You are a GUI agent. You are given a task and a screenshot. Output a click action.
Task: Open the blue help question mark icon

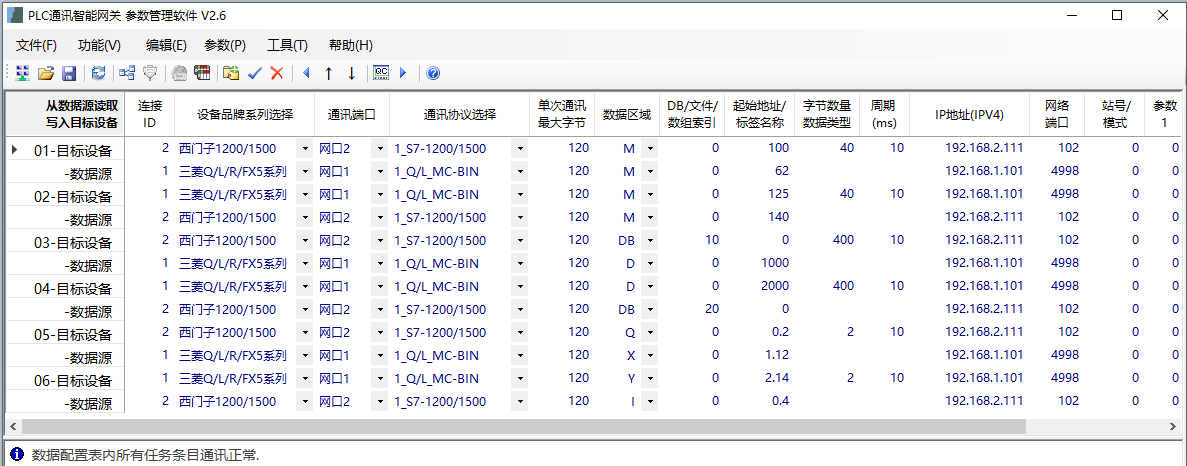pyautogui.click(x=433, y=73)
